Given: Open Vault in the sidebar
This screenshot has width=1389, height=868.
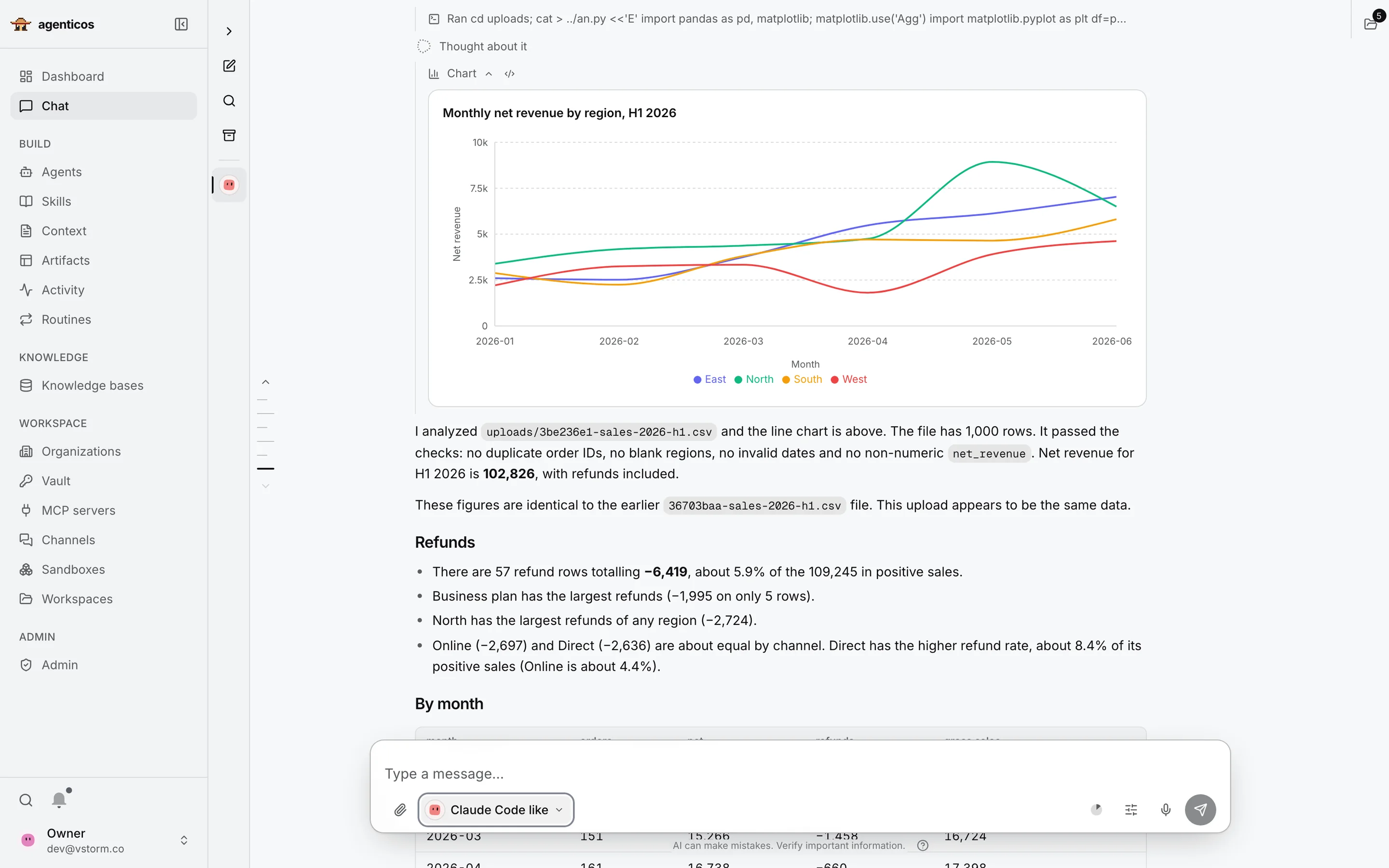Looking at the screenshot, I should [x=104, y=481].
